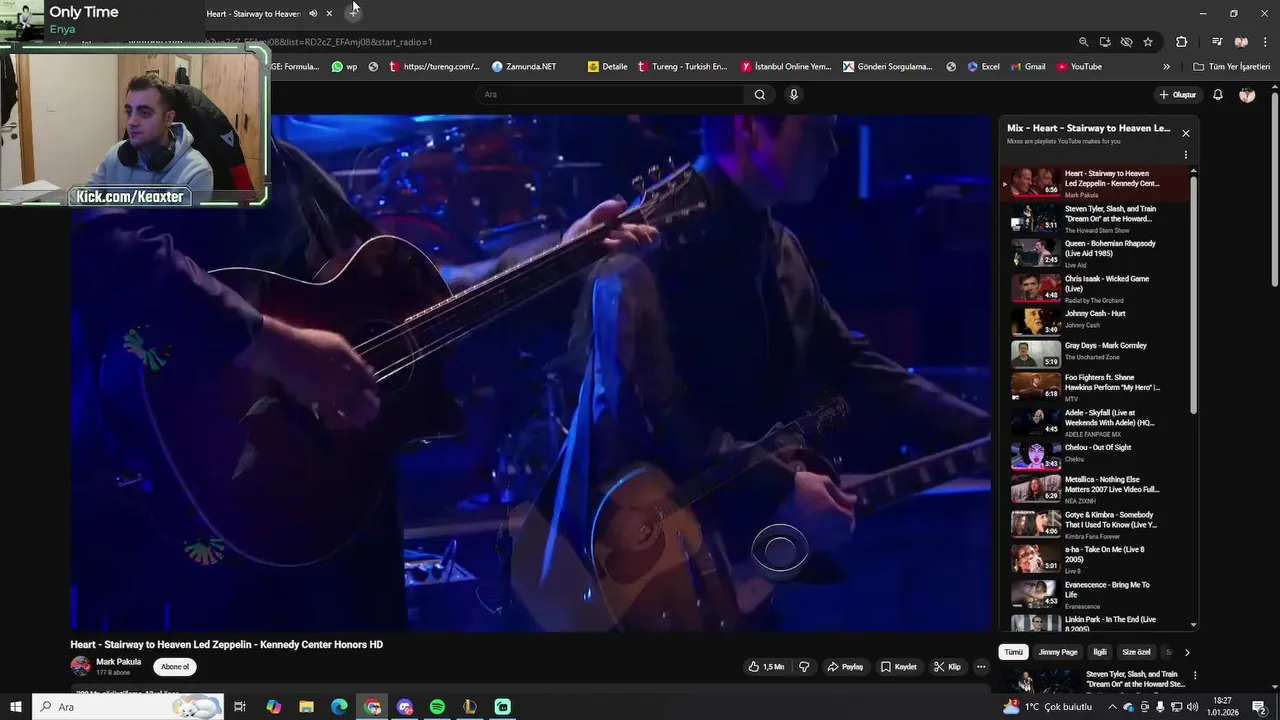The height and width of the screenshot is (720, 1280).
Task: Open the browser extensions puzzle icon
Action: [x=1182, y=42]
